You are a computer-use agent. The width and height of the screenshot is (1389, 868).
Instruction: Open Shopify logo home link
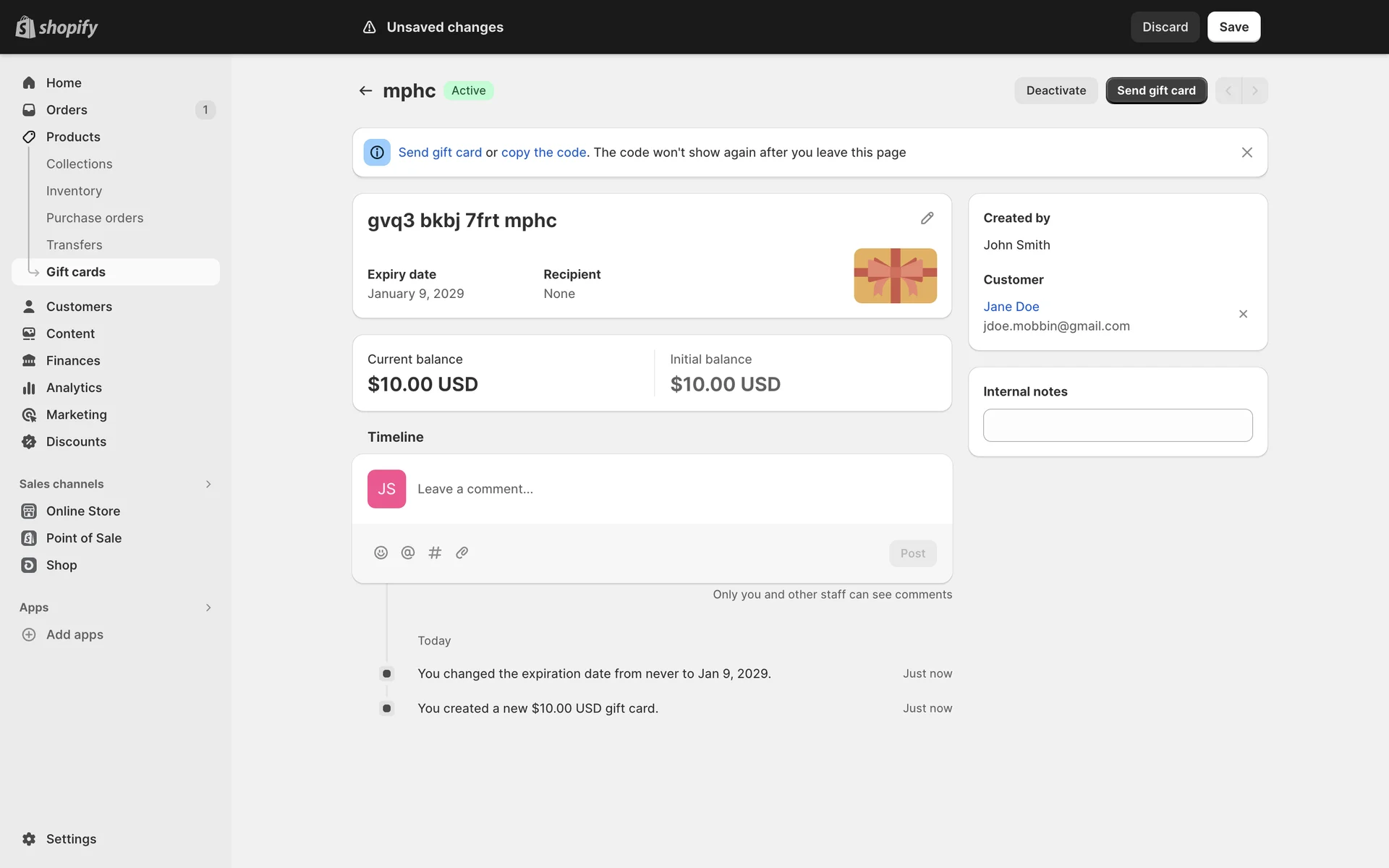click(56, 27)
